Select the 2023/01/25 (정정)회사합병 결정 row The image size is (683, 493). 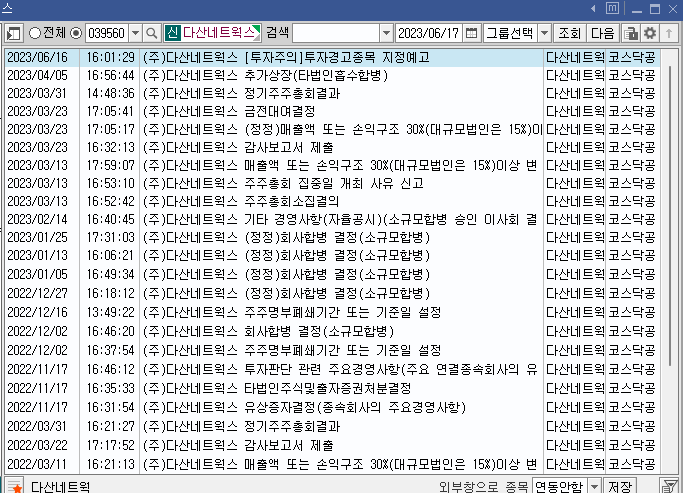point(332,237)
